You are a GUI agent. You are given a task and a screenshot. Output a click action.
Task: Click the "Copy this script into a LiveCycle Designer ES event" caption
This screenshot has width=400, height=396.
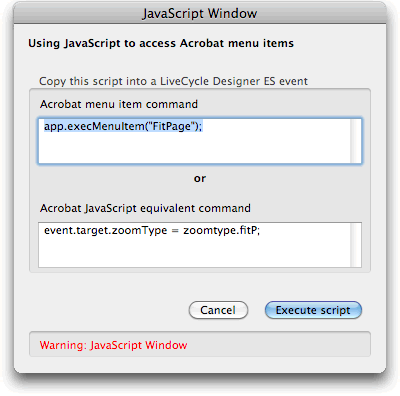[x=173, y=81]
